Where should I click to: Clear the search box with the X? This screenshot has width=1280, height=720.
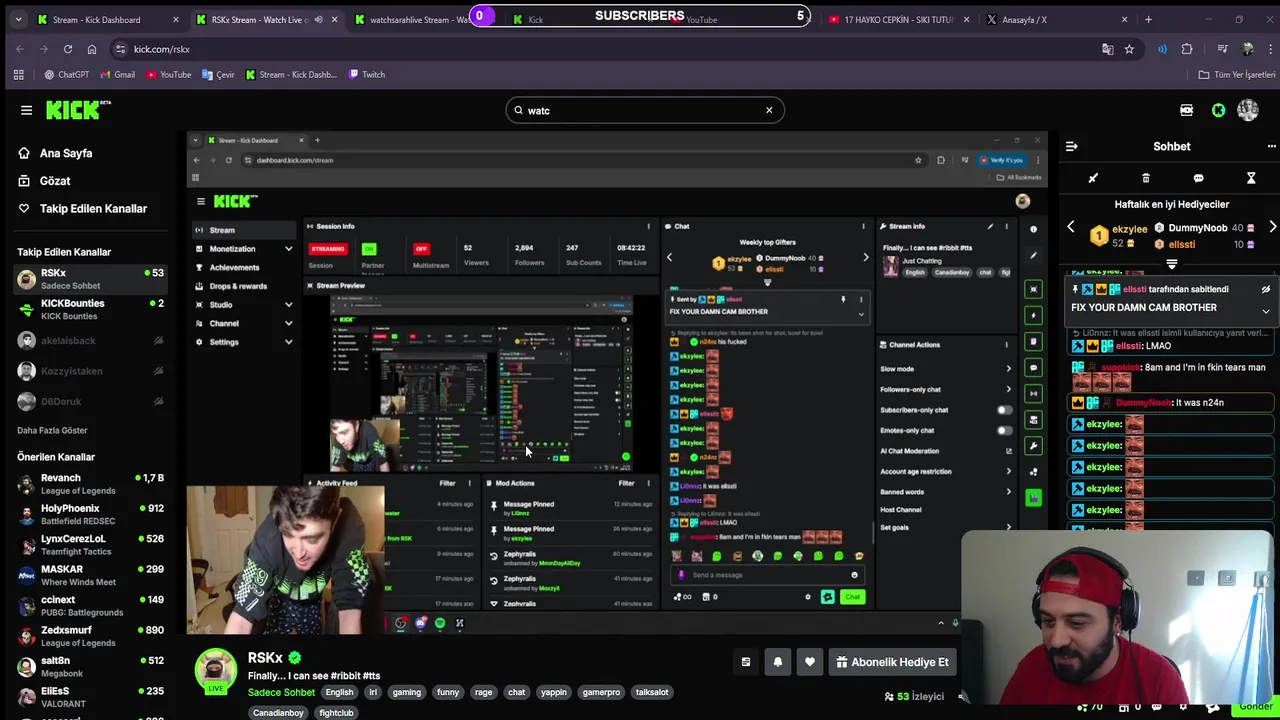[x=769, y=110]
